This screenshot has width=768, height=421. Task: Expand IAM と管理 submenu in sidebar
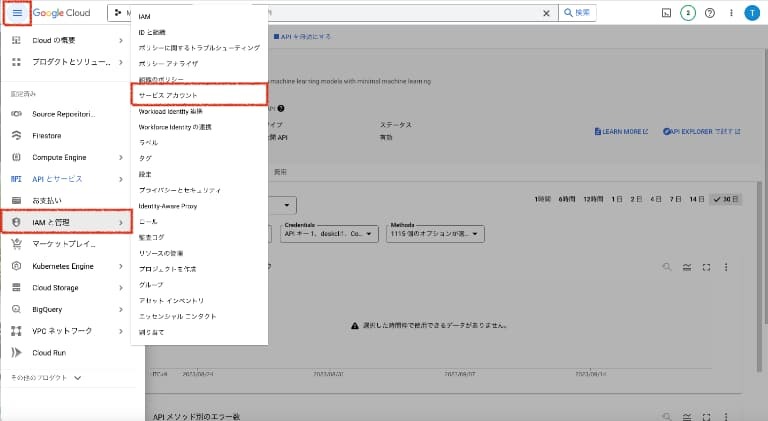point(68,220)
